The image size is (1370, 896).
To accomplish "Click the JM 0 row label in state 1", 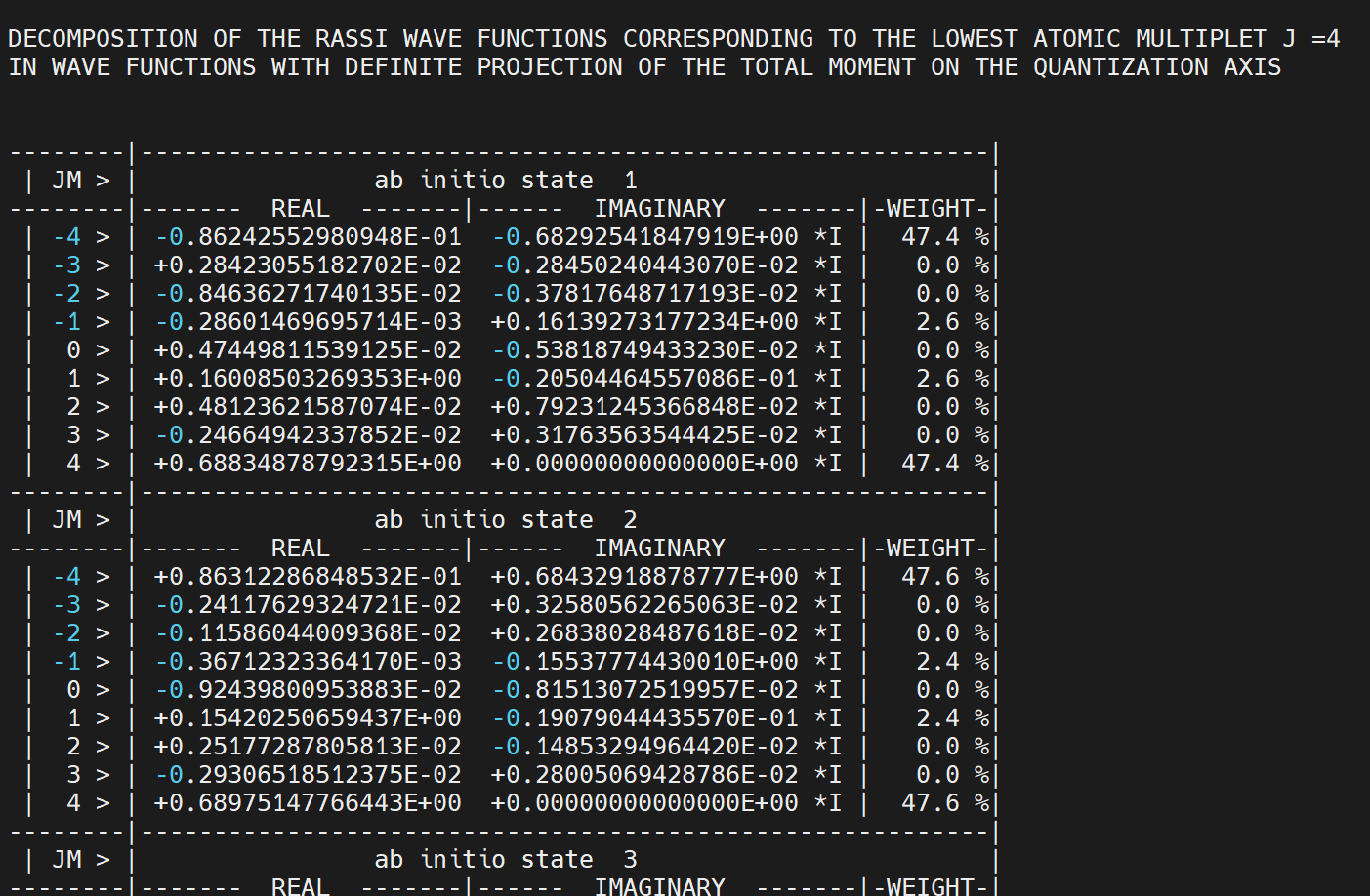I will (x=73, y=350).
